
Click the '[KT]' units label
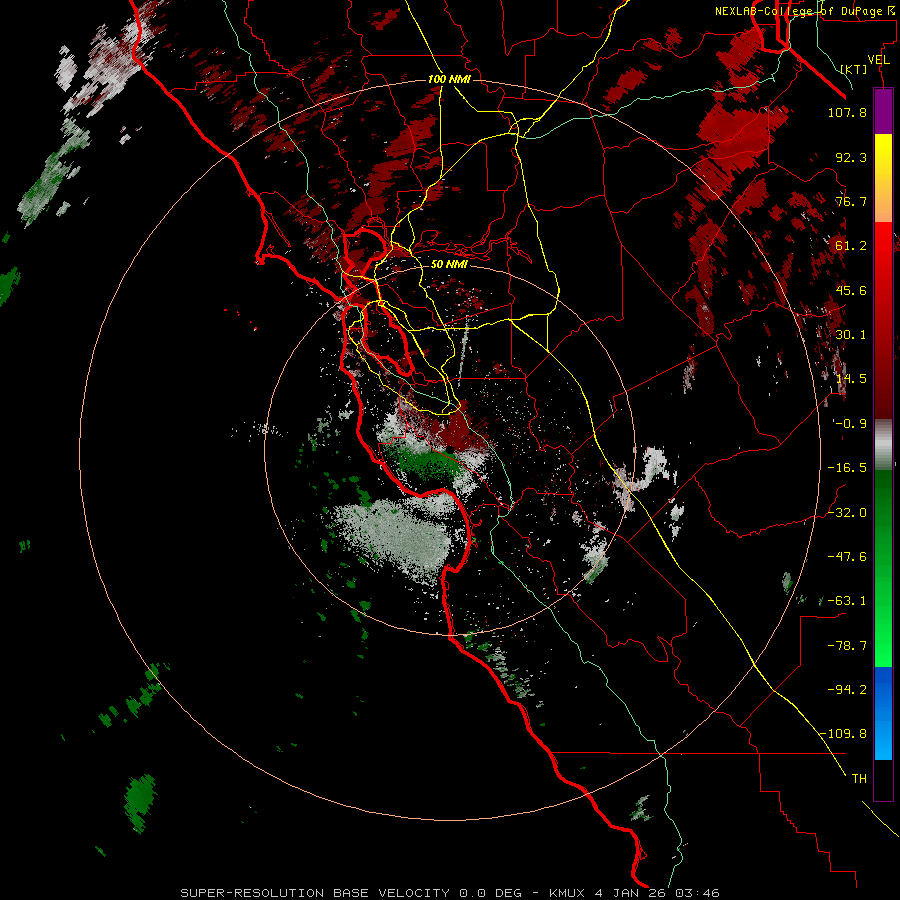click(854, 69)
